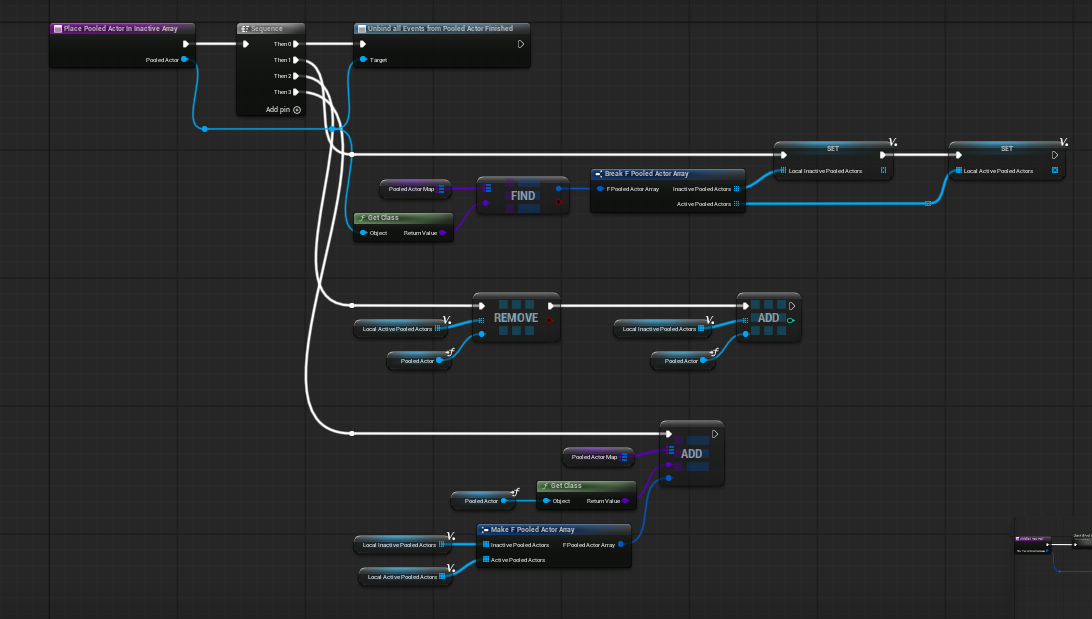
Task: Click Active Pooled Actors output pin on Break node
Action: tap(737, 204)
